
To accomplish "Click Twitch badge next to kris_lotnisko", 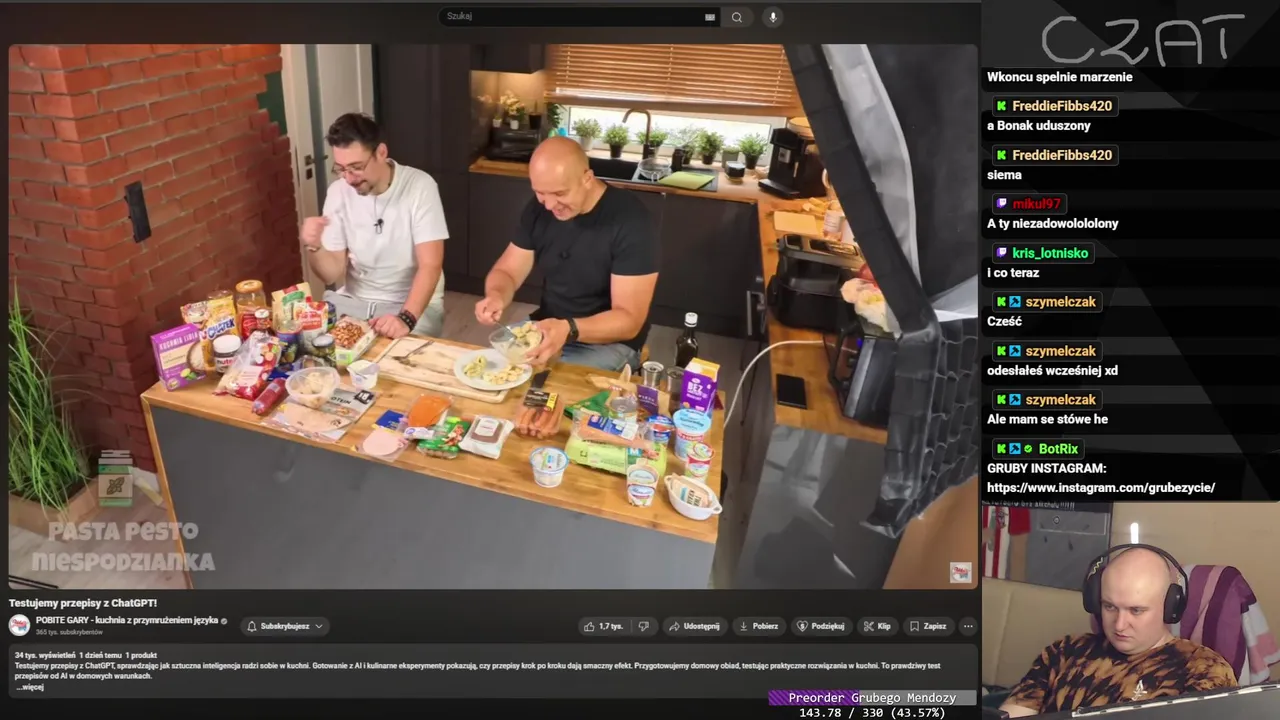I will 1001,253.
